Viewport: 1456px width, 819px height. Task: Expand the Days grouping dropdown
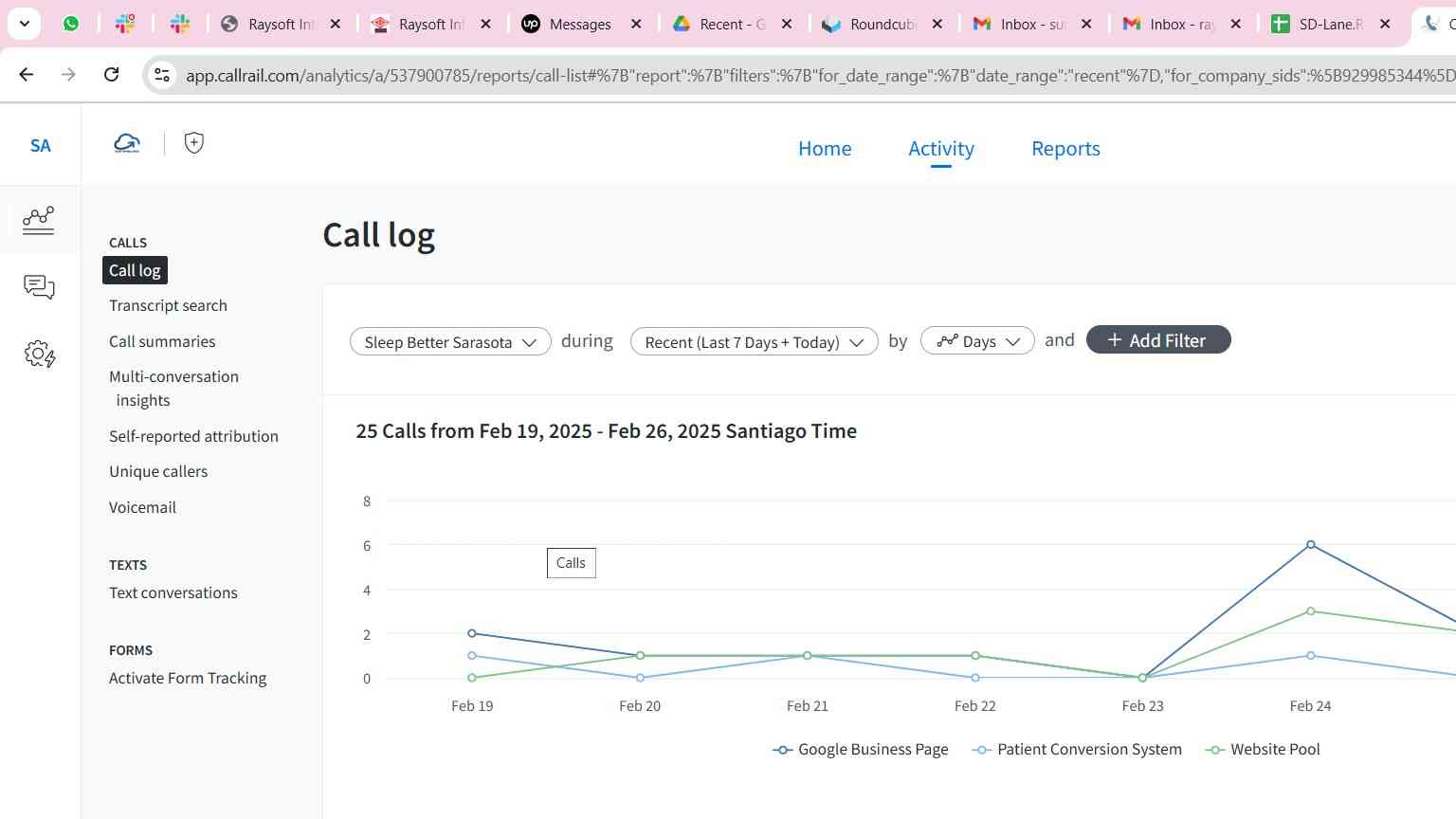[977, 341]
